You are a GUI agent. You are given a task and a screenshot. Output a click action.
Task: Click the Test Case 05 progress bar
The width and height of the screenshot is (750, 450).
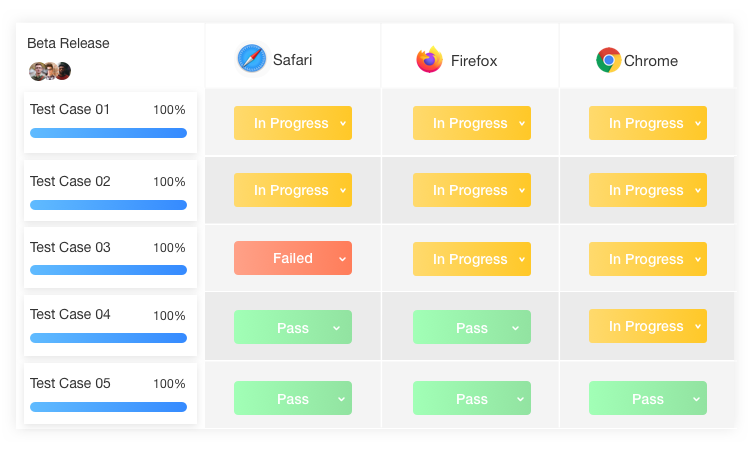108,407
